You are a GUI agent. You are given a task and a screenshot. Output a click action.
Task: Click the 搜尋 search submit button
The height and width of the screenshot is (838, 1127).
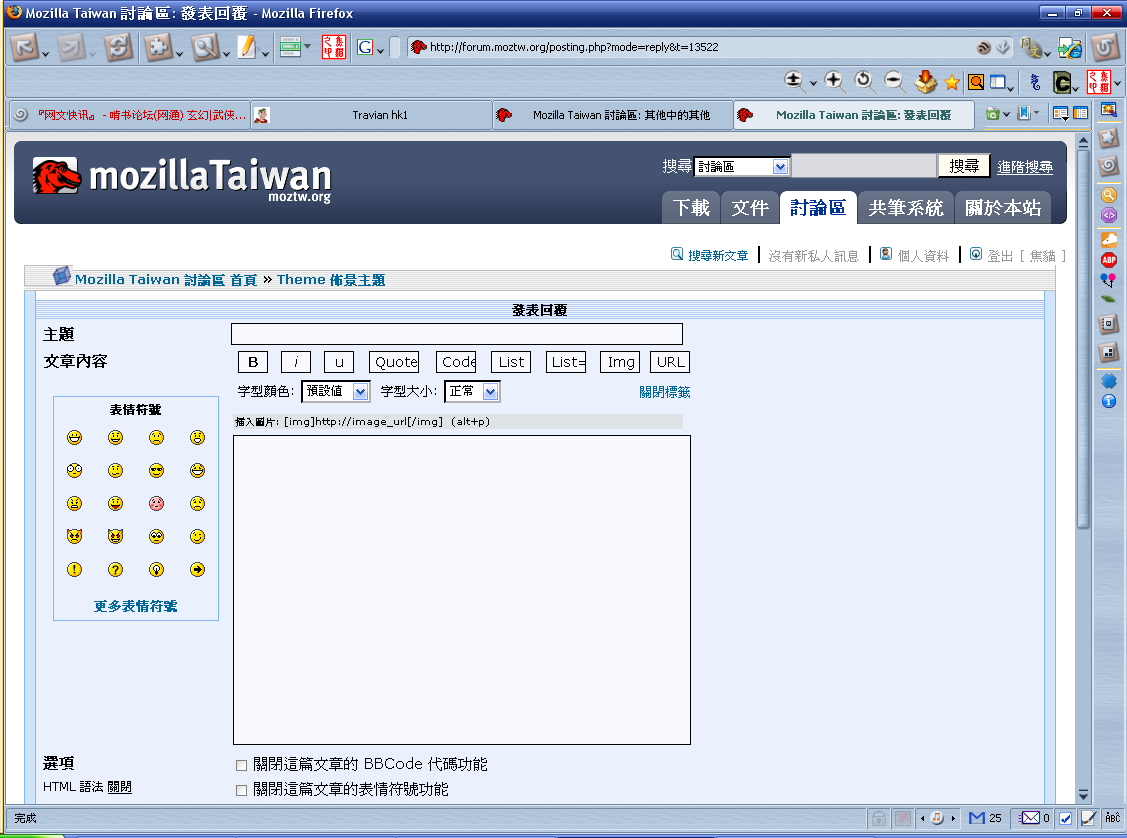pyautogui.click(x=964, y=166)
